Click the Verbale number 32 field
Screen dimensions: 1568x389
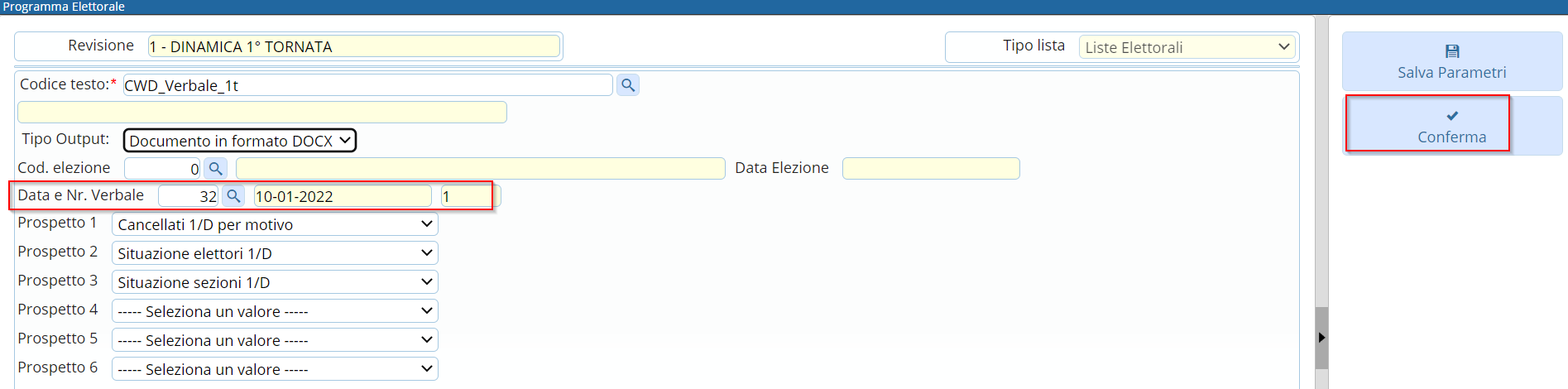pyautogui.click(x=189, y=196)
